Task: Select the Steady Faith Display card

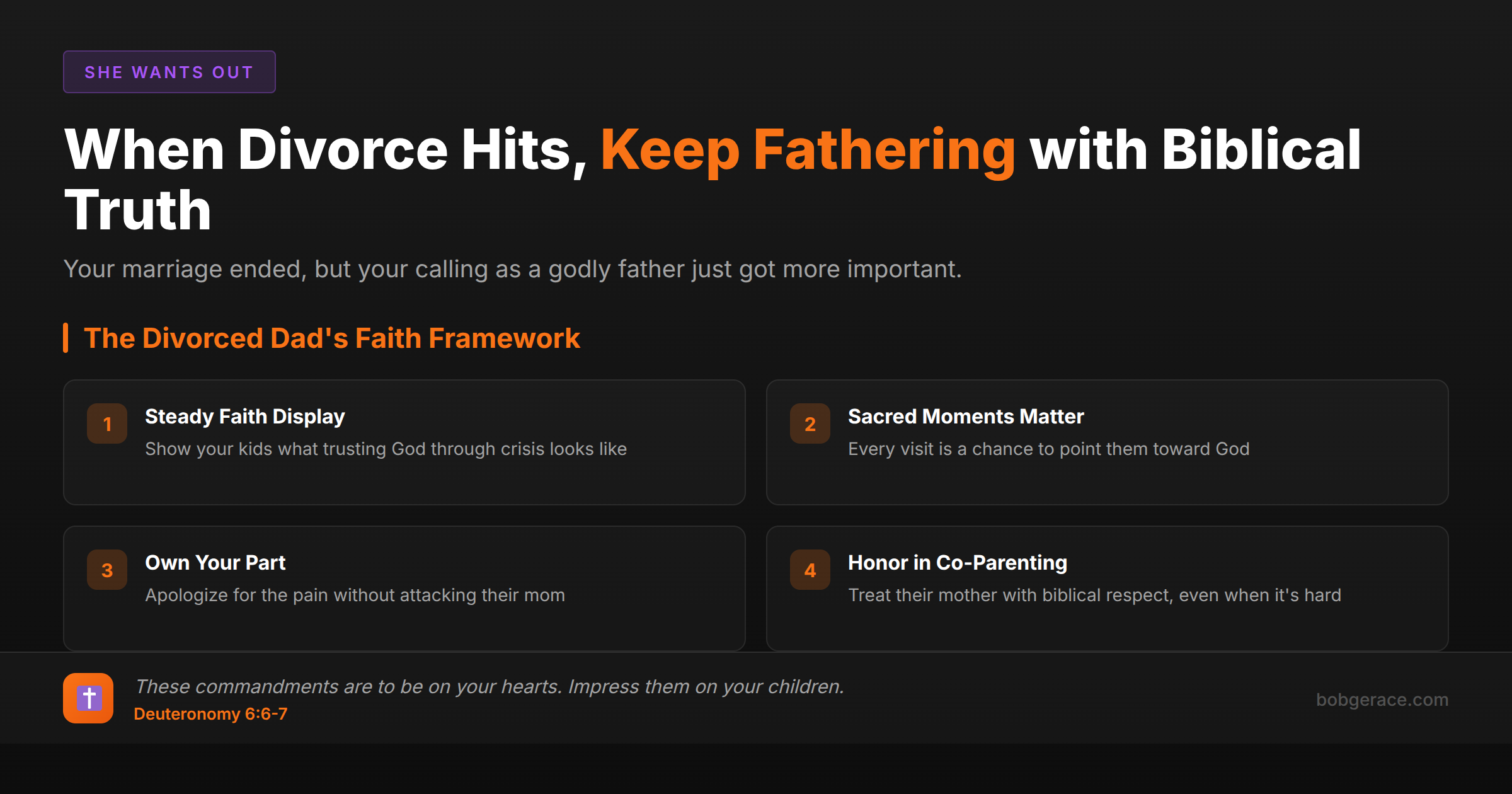Action: [403, 441]
